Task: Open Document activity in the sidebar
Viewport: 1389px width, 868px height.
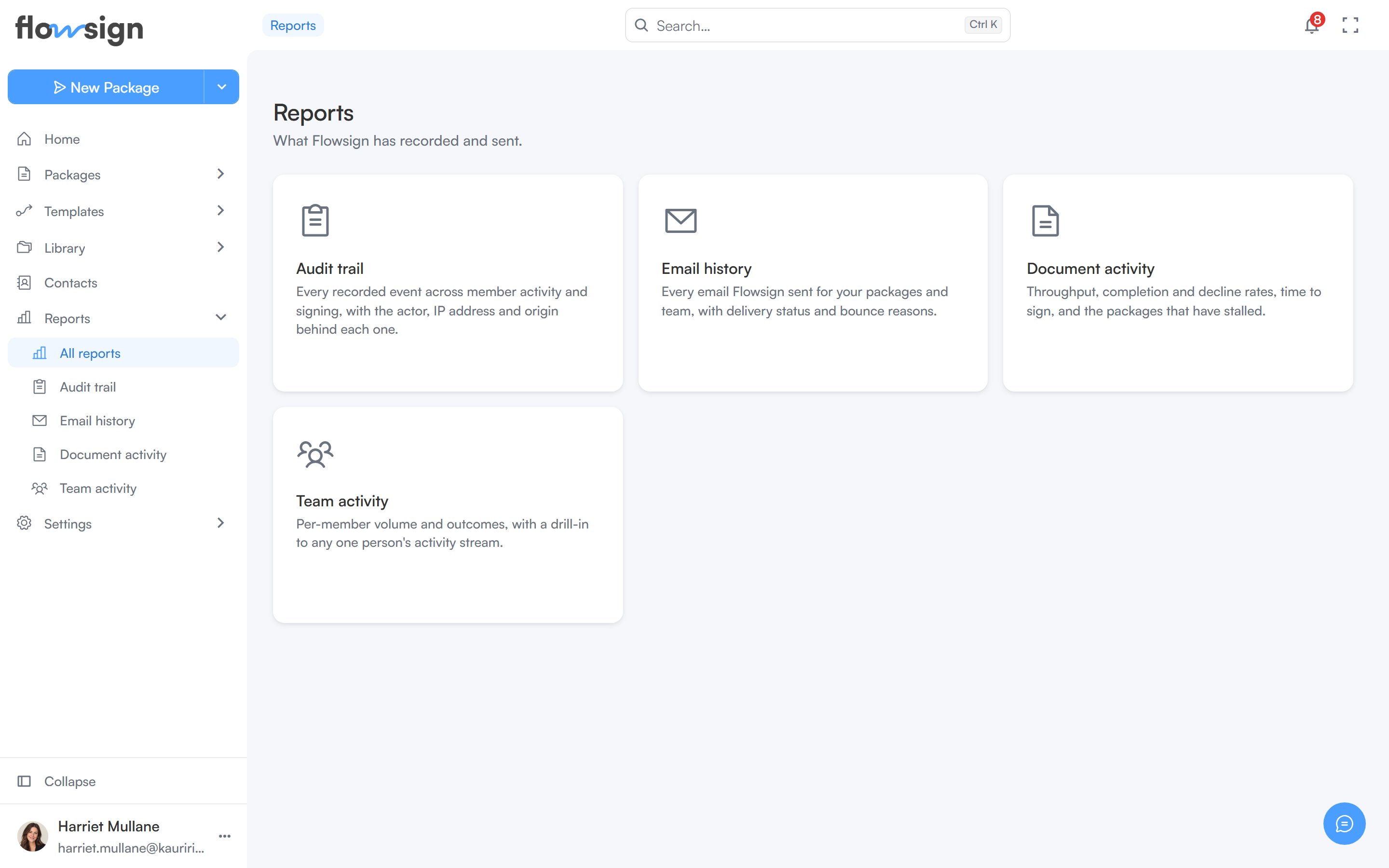Action: [x=123, y=454]
